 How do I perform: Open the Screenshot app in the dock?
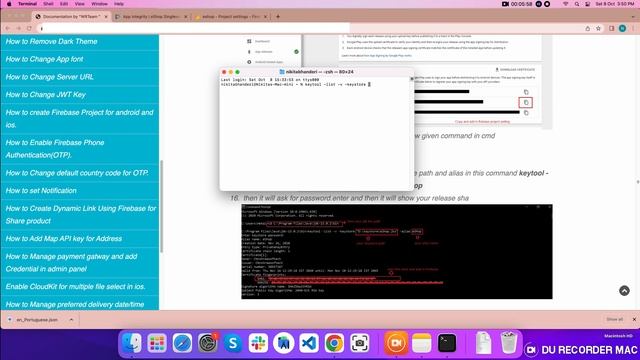359,343
